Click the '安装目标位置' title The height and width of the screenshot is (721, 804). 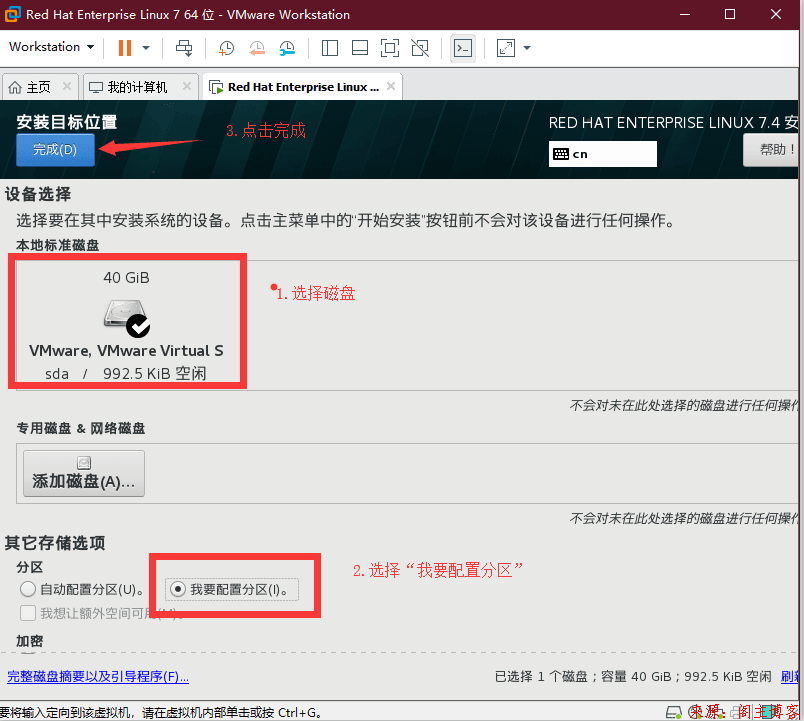point(67,122)
